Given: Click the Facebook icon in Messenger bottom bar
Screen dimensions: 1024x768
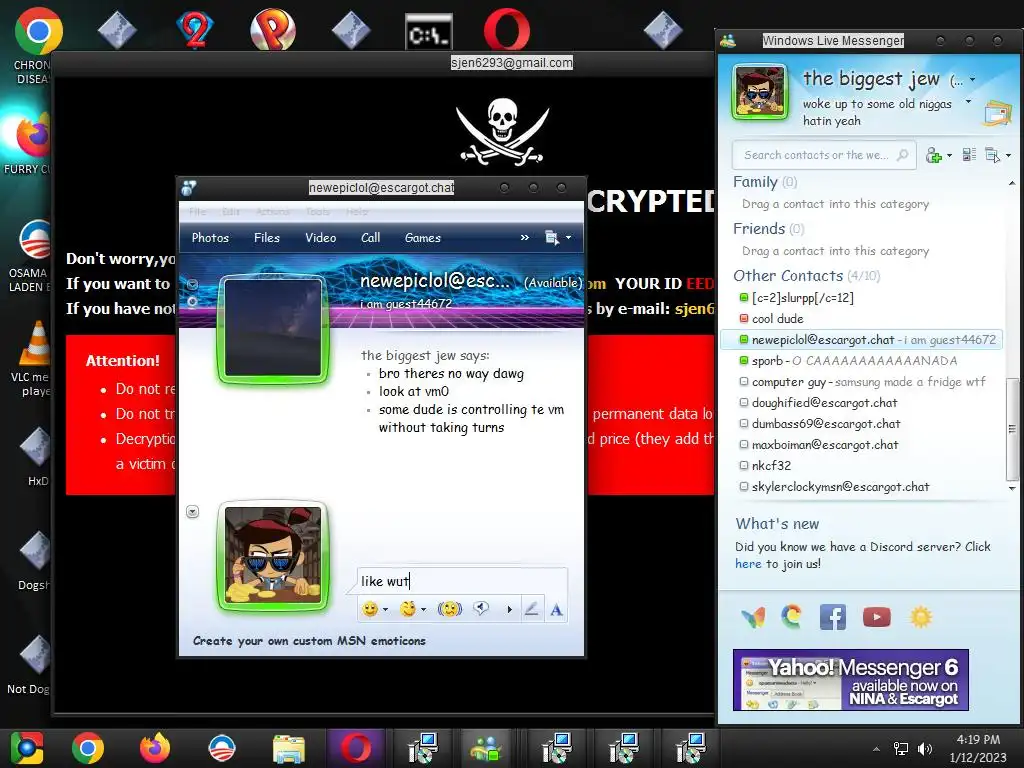Looking at the screenshot, I should pyautogui.click(x=833, y=617).
